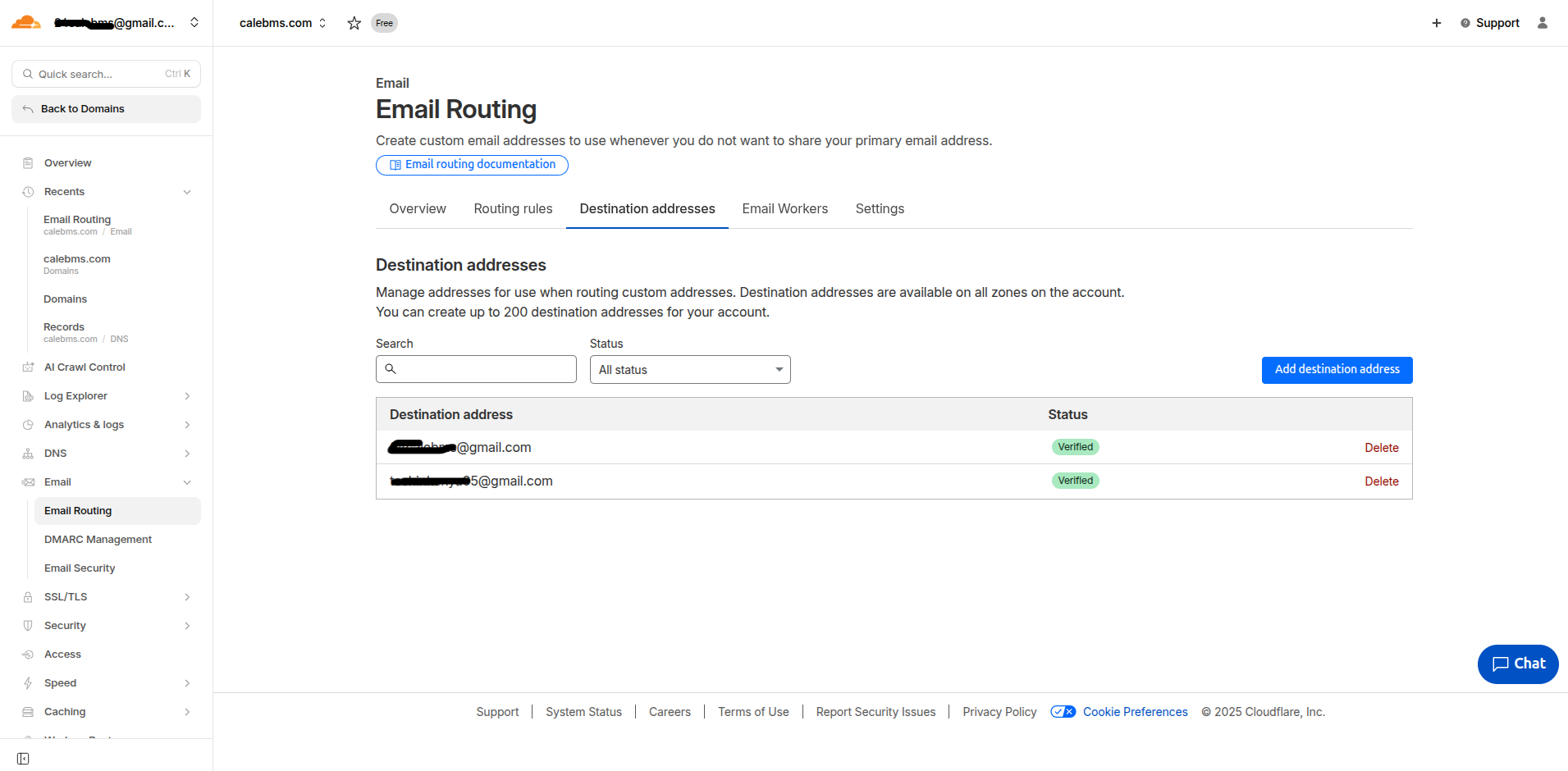Switch to the Routing rules tab
1568x771 pixels.
tap(513, 209)
